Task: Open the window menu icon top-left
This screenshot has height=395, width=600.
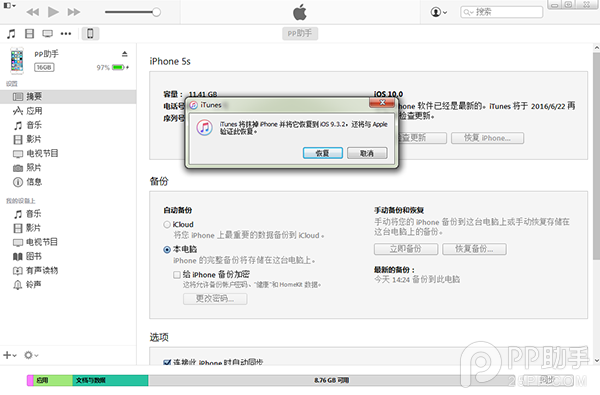Action: pos(10,5)
